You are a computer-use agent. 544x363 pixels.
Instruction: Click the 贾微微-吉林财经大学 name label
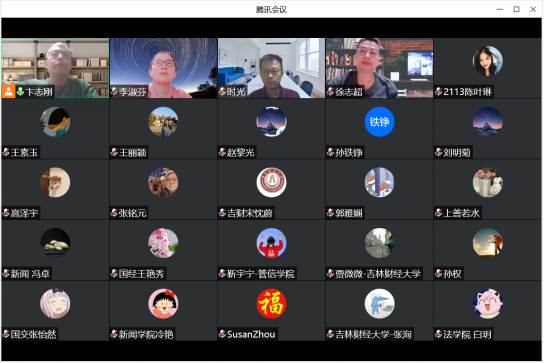click(378, 273)
